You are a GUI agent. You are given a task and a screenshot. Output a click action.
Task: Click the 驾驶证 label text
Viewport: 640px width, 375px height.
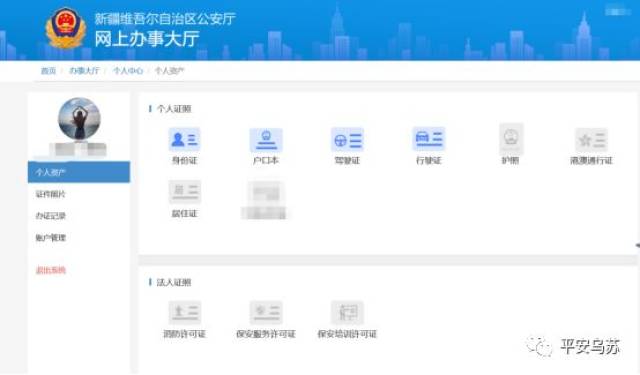pos(347,161)
